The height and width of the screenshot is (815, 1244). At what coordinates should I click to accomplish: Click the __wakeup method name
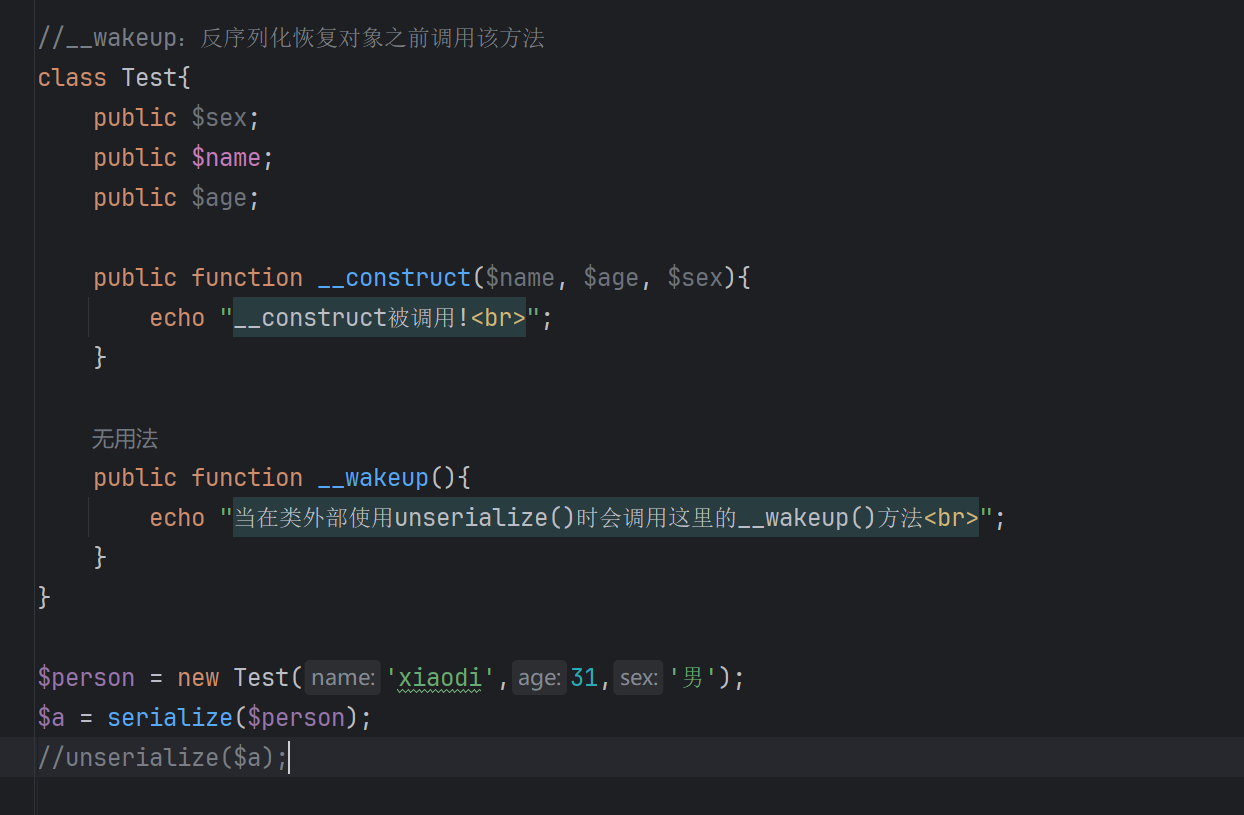[x=373, y=478]
